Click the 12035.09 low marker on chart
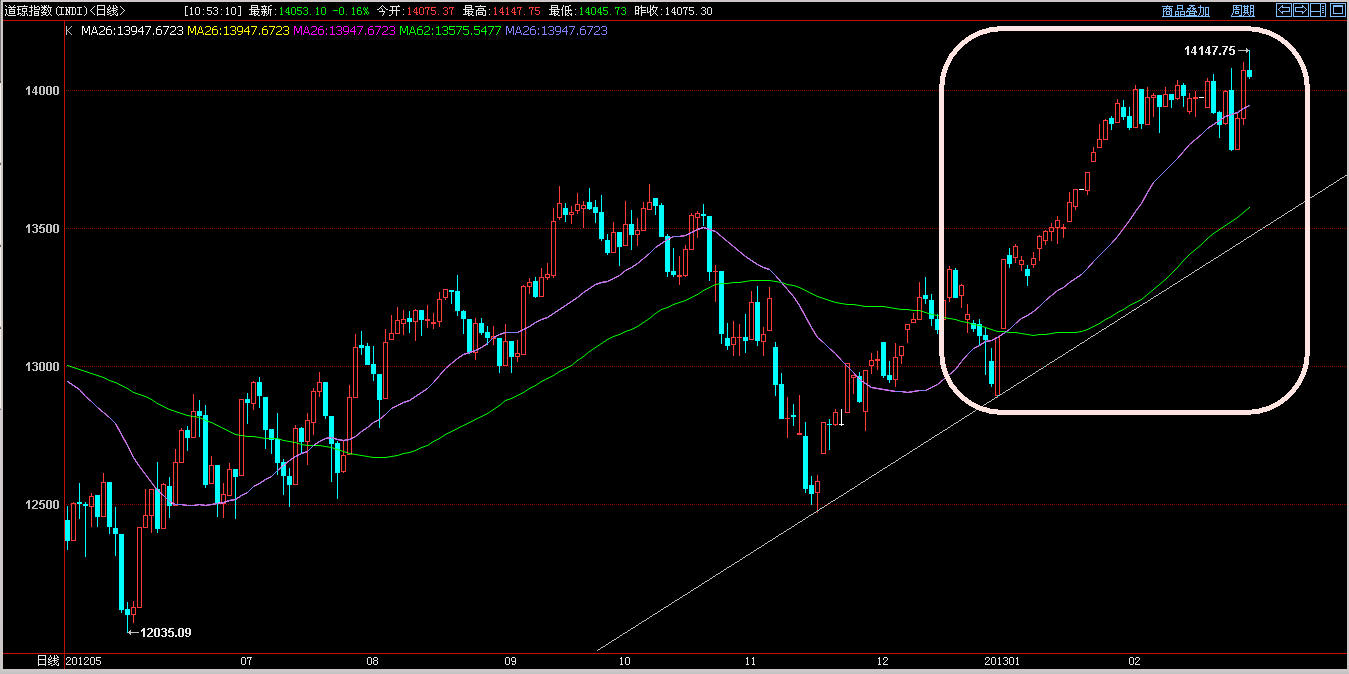Image resolution: width=1349 pixels, height=674 pixels. pos(165,632)
